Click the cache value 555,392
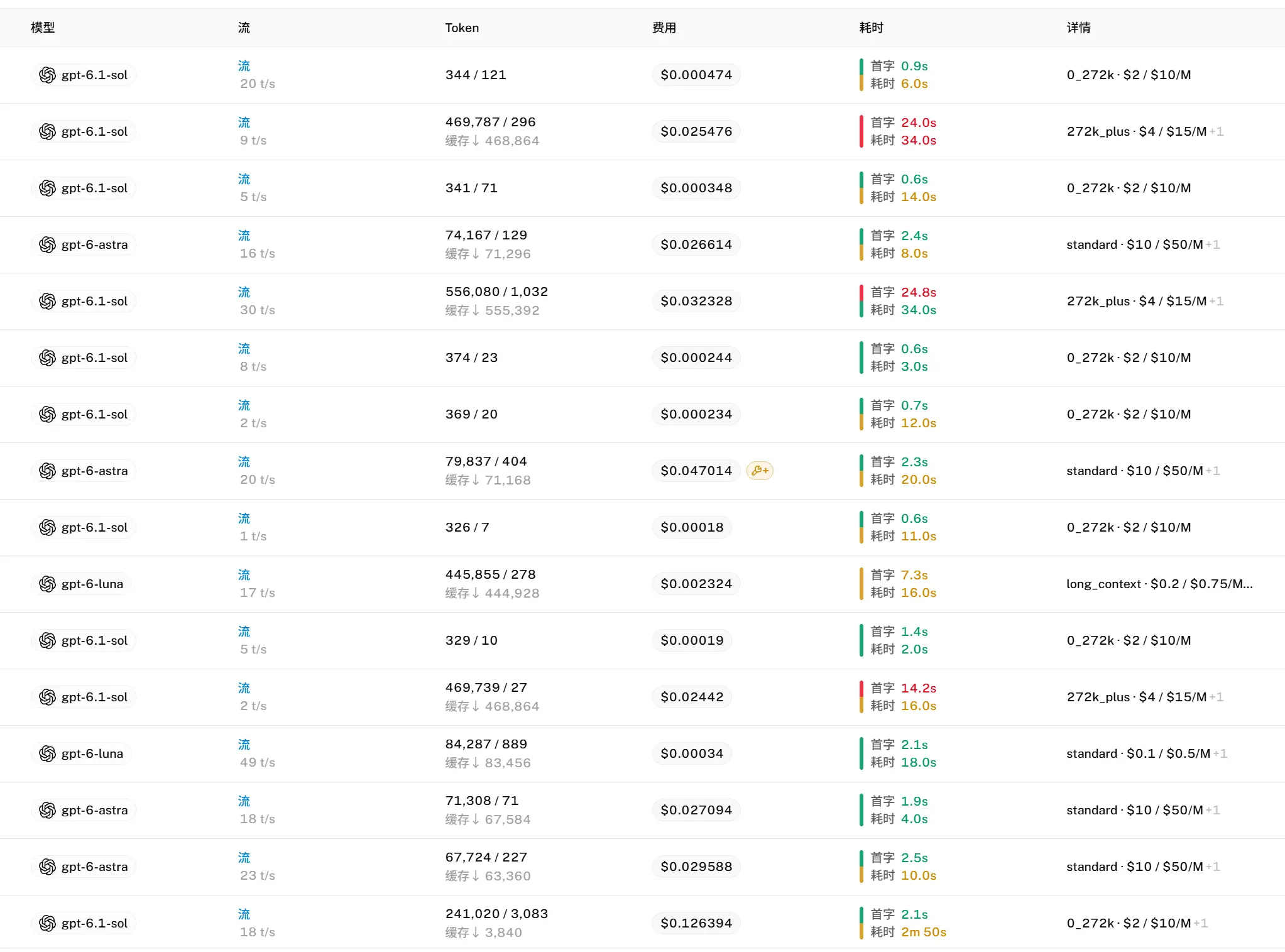 [x=511, y=310]
